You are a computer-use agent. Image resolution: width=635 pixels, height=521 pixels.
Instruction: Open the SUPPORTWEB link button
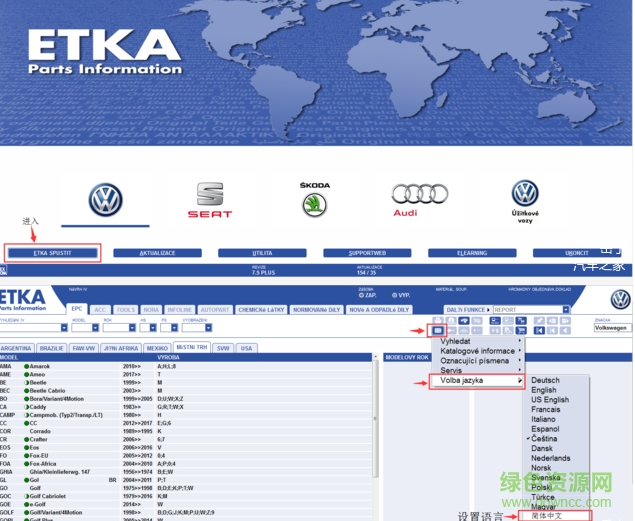pyautogui.click(x=367, y=253)
